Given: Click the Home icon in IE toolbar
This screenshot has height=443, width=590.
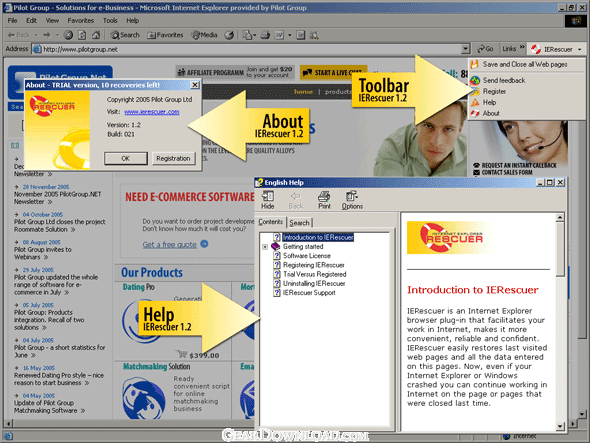Looking at the screenshot, I should (96, 35).
